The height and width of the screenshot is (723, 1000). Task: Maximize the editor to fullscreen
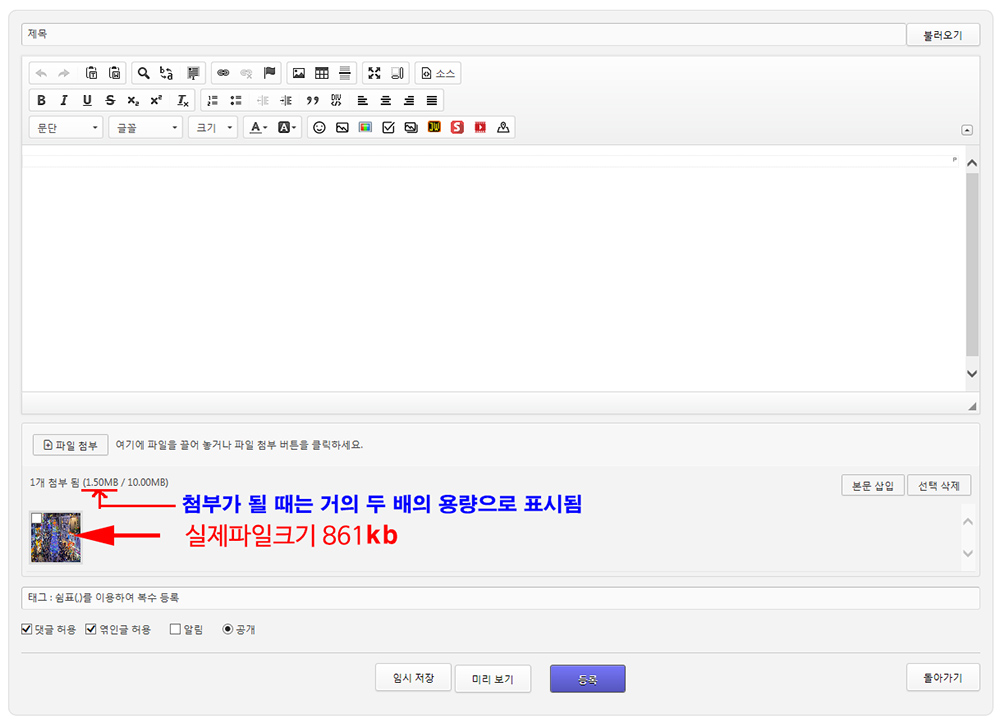click(374, 73)
